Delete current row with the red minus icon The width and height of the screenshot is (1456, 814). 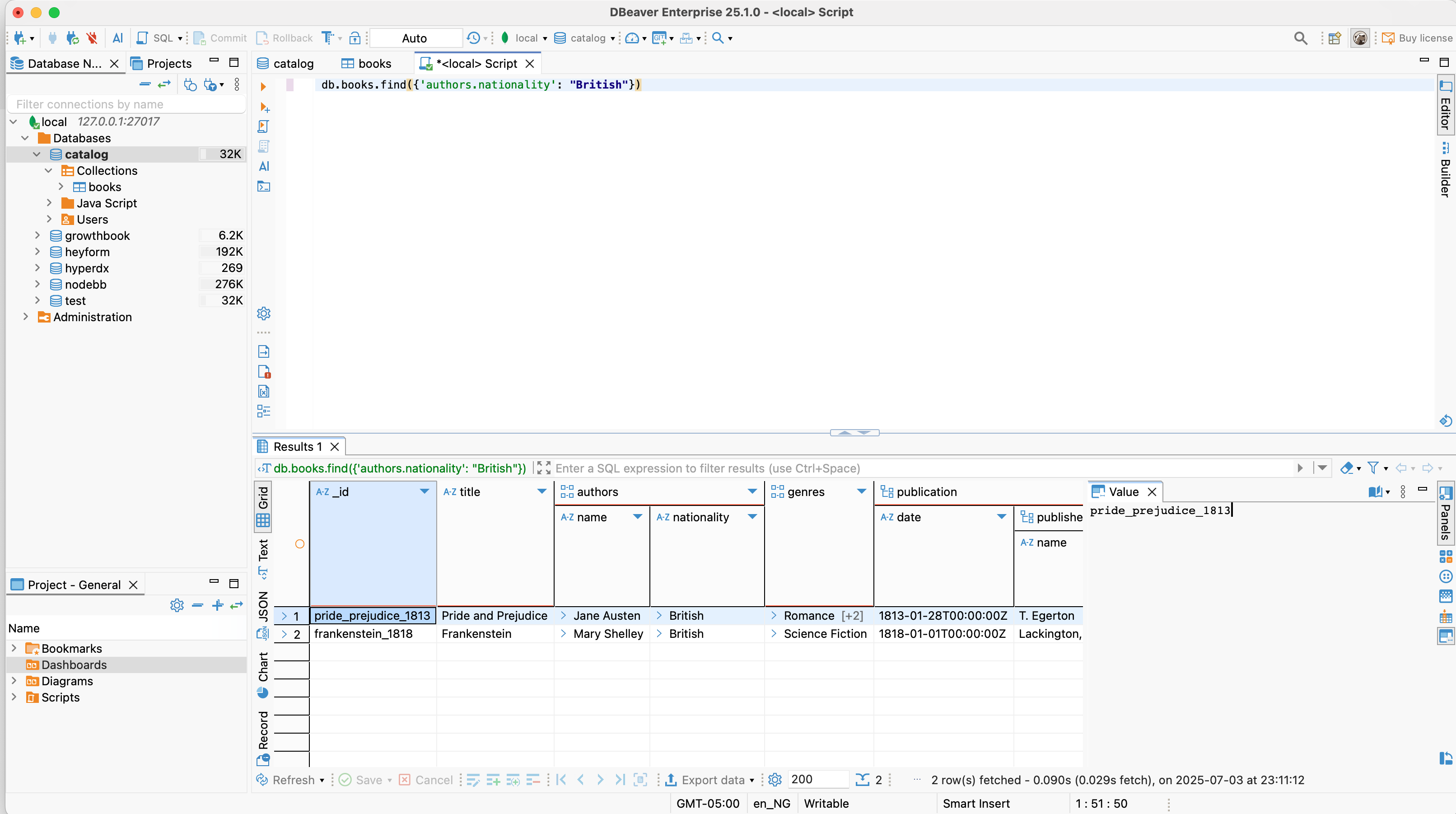coord(533,780)
